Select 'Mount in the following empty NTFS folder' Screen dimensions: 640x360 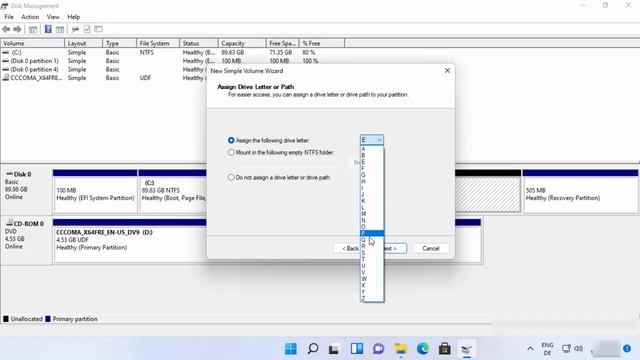point(231,153)
